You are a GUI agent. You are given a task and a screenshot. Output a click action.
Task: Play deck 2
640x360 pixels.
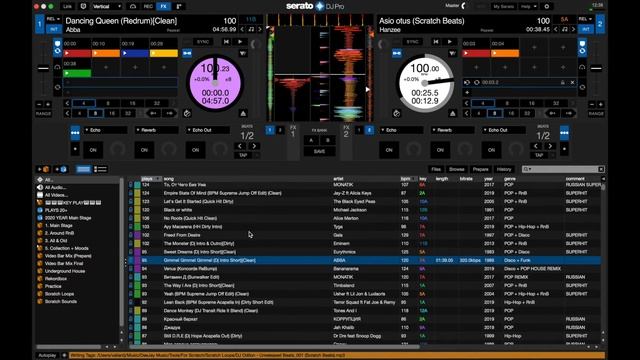coord(449,42)
